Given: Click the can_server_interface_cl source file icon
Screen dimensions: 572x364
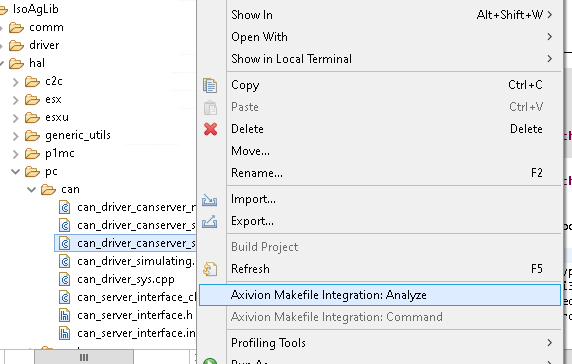Looking at the screenshot, I should click(65, 298).
